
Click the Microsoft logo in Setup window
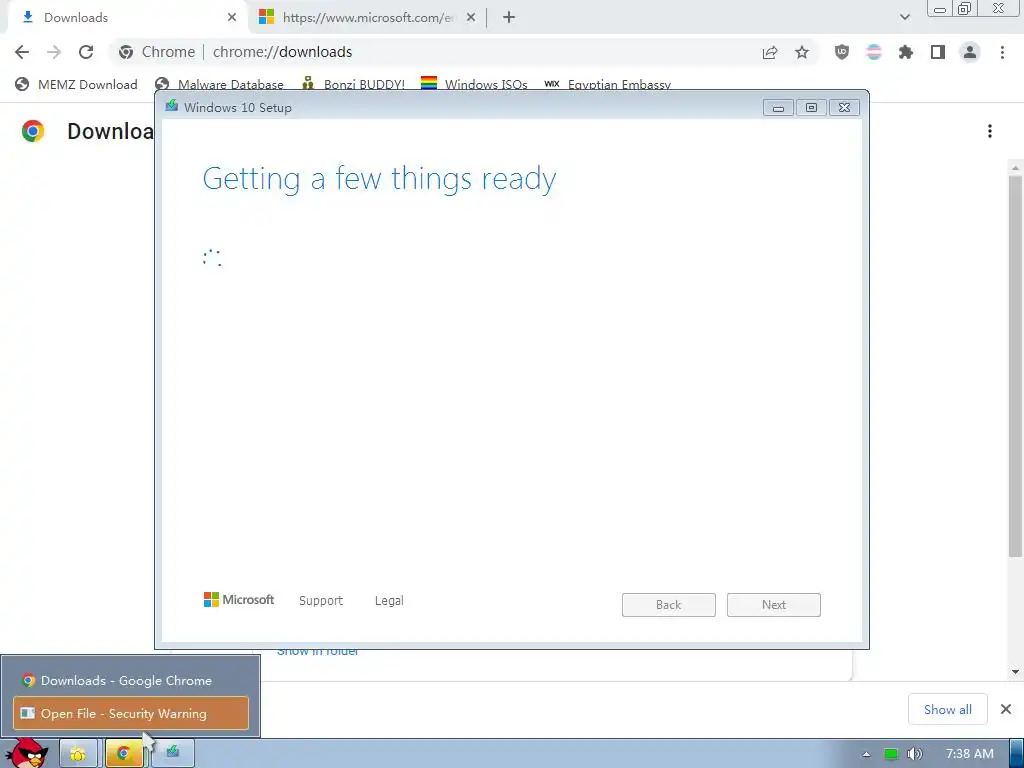tap(239, 600)
